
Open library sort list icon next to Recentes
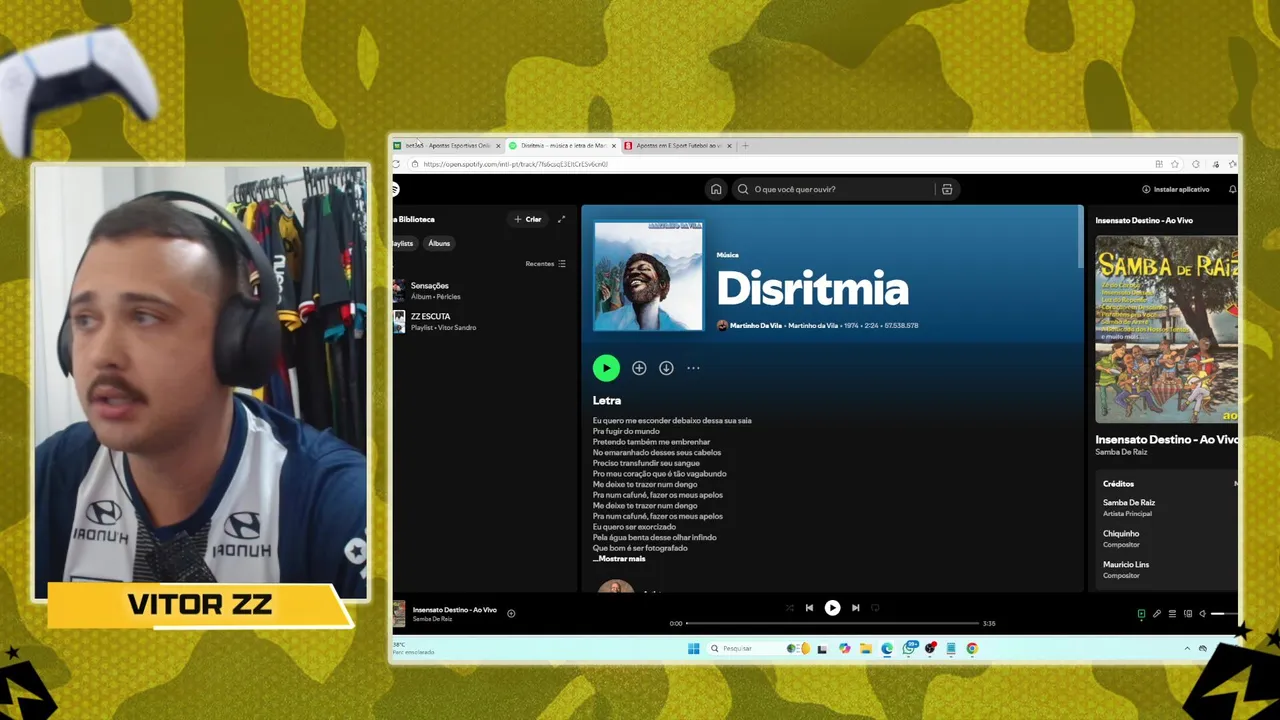pos(562,264)
